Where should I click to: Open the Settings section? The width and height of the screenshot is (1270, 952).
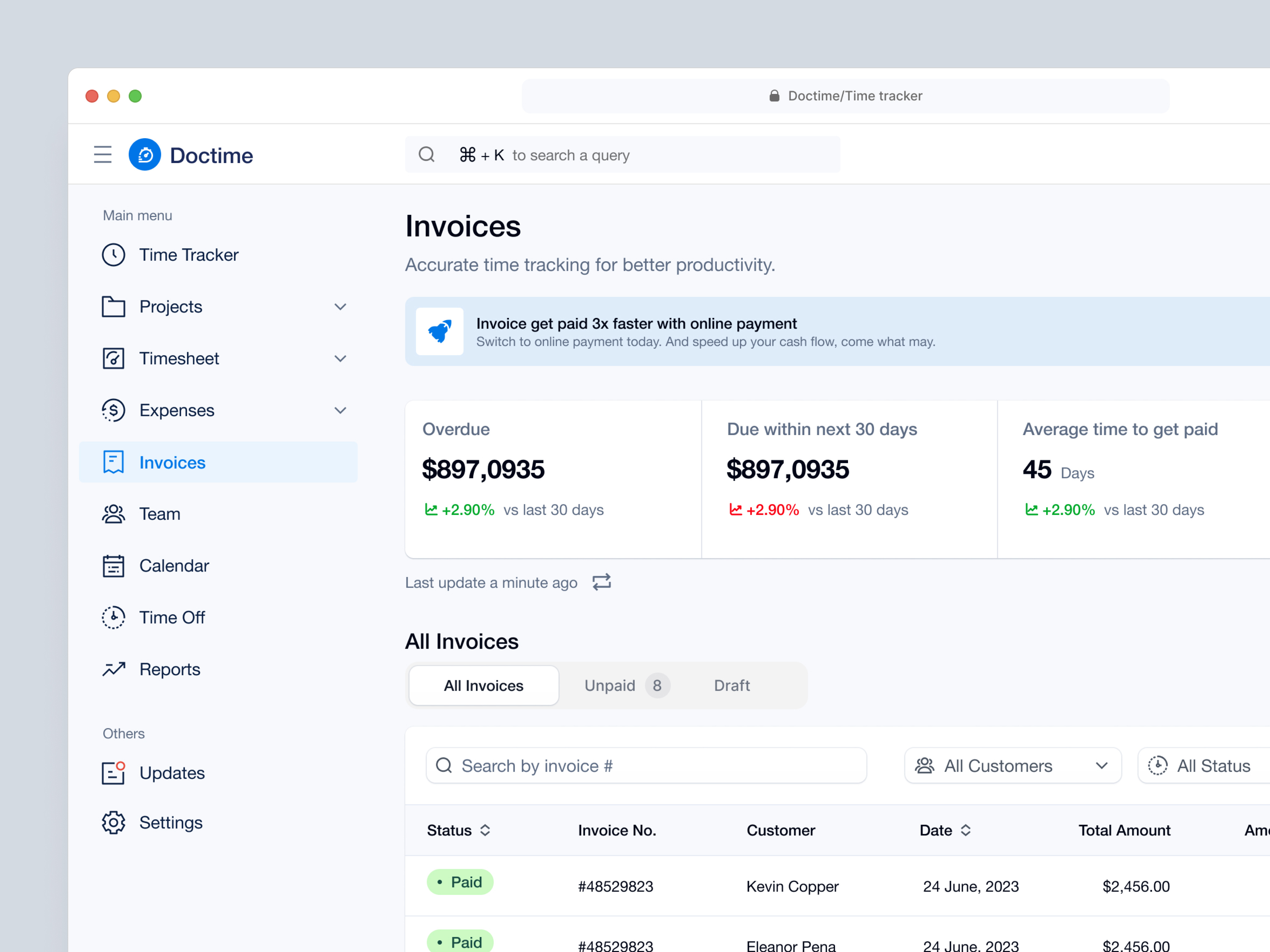171,822
